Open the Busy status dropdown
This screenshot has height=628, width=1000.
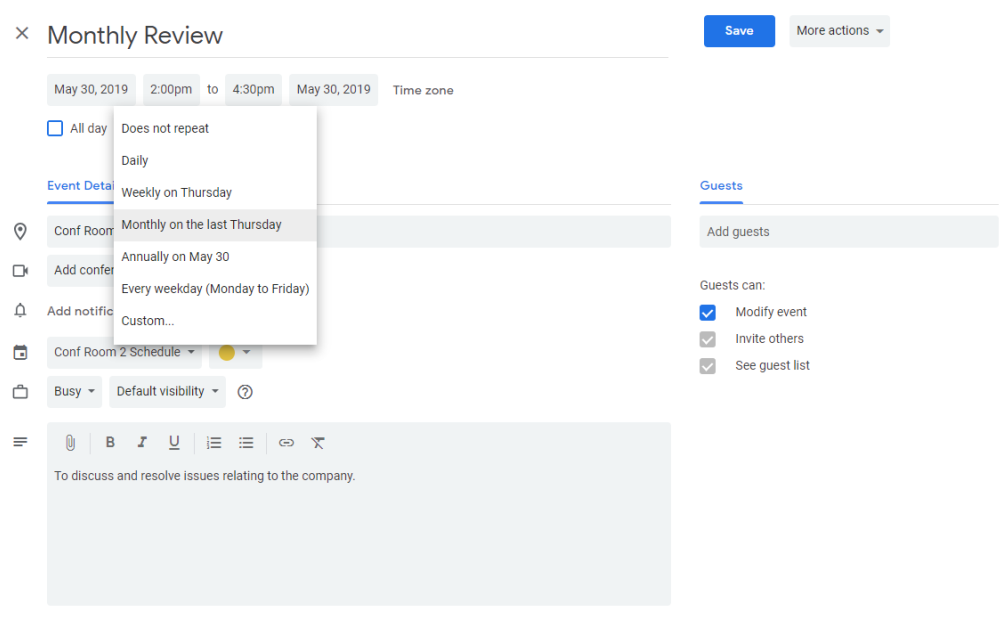73,391
